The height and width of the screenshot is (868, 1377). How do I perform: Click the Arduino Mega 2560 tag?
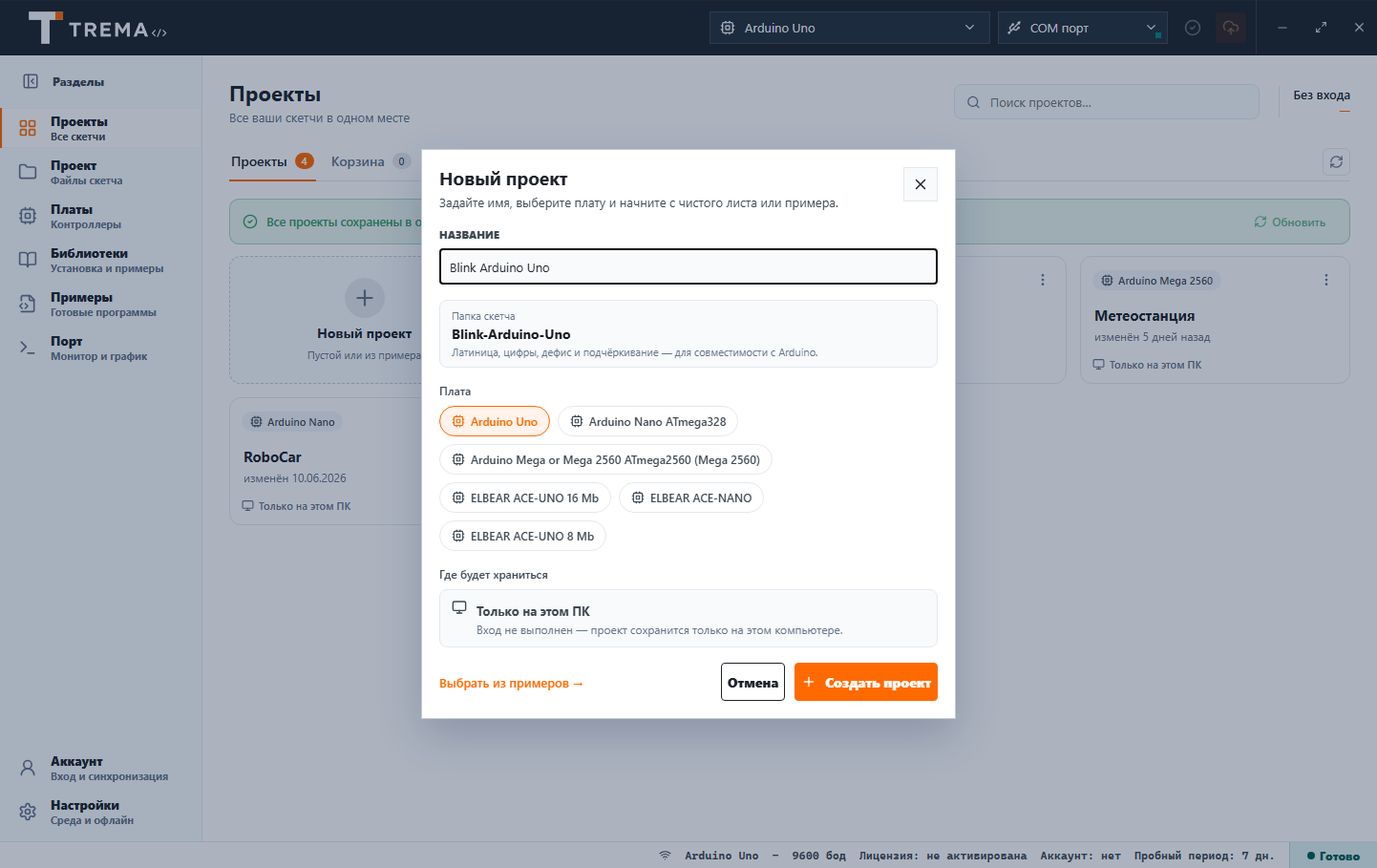1156,281
